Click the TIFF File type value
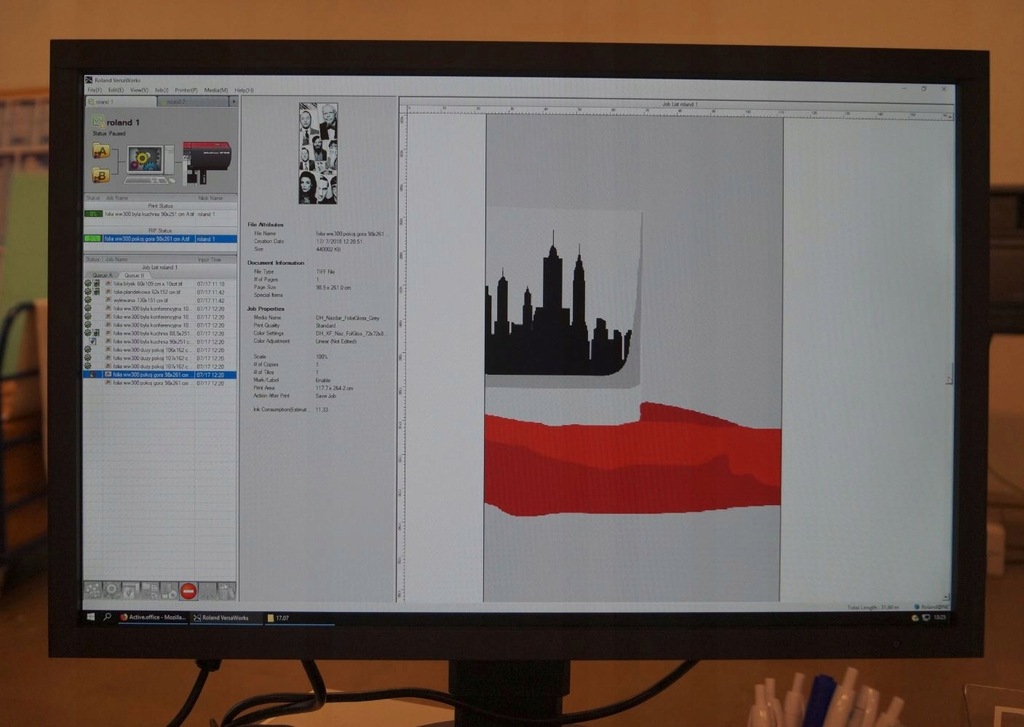 325,272
